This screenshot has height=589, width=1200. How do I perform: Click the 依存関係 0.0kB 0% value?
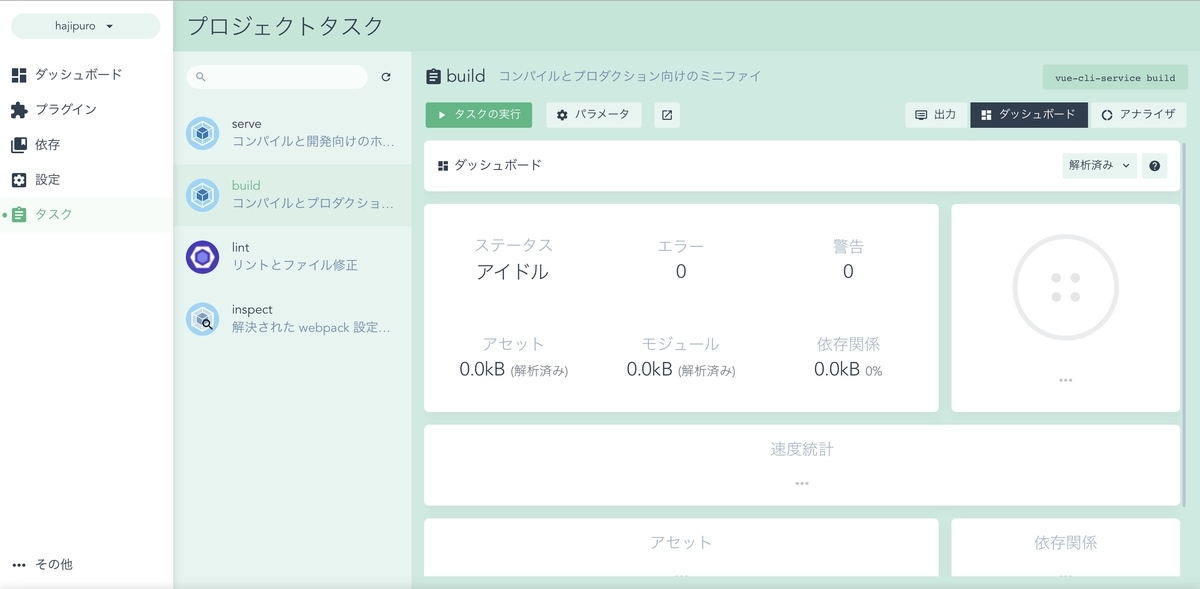click(848, 369)
